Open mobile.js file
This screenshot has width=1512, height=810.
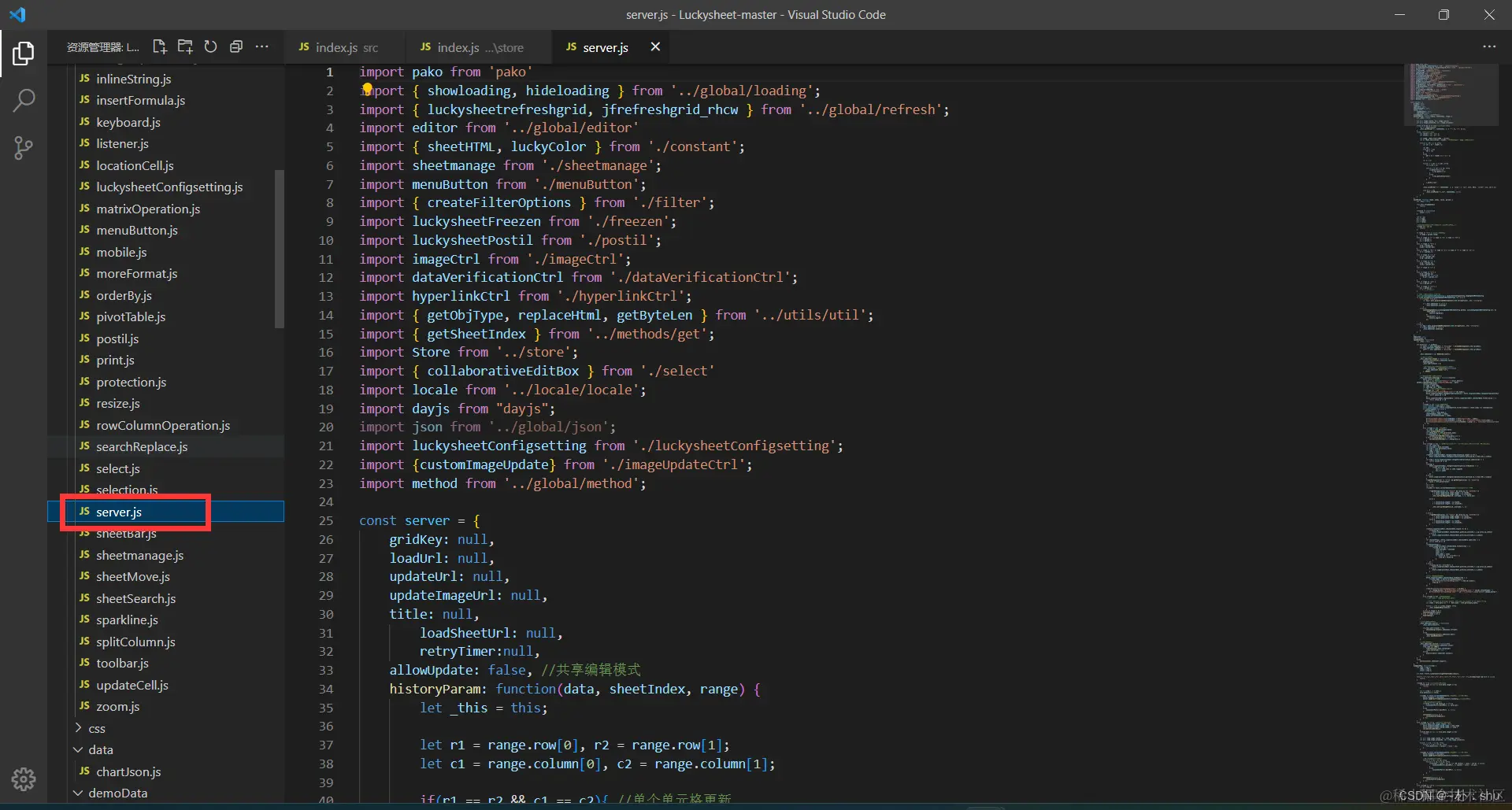click(x=121, y=252)
